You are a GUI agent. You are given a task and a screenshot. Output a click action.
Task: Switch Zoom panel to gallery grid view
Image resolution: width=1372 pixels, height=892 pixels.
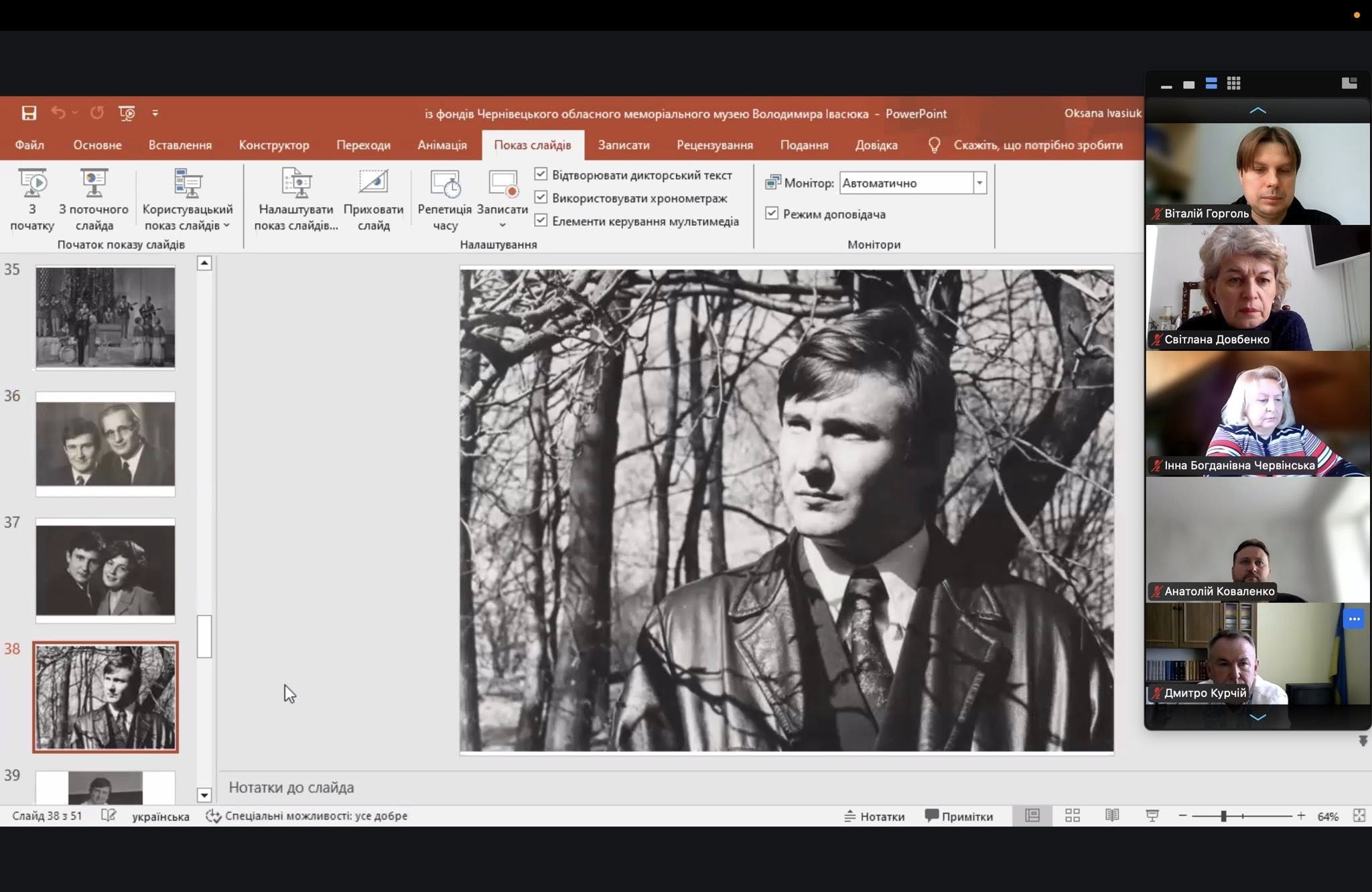pos(1233,83)
